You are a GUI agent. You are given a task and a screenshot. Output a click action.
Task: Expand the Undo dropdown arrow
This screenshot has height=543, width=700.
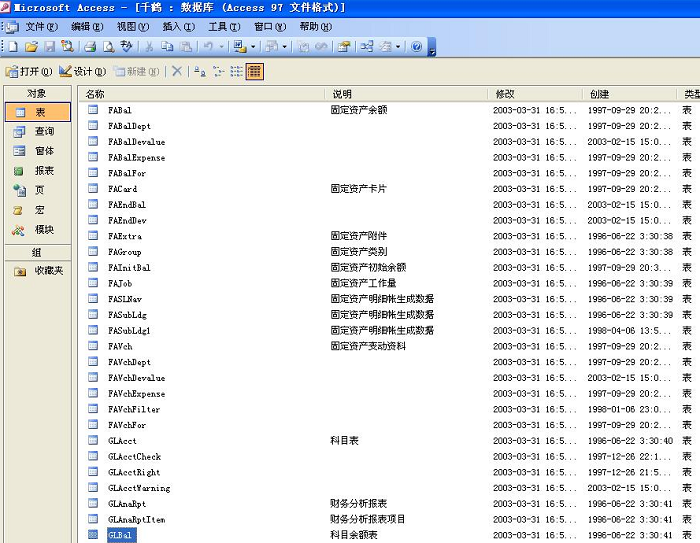click(221, 46)
